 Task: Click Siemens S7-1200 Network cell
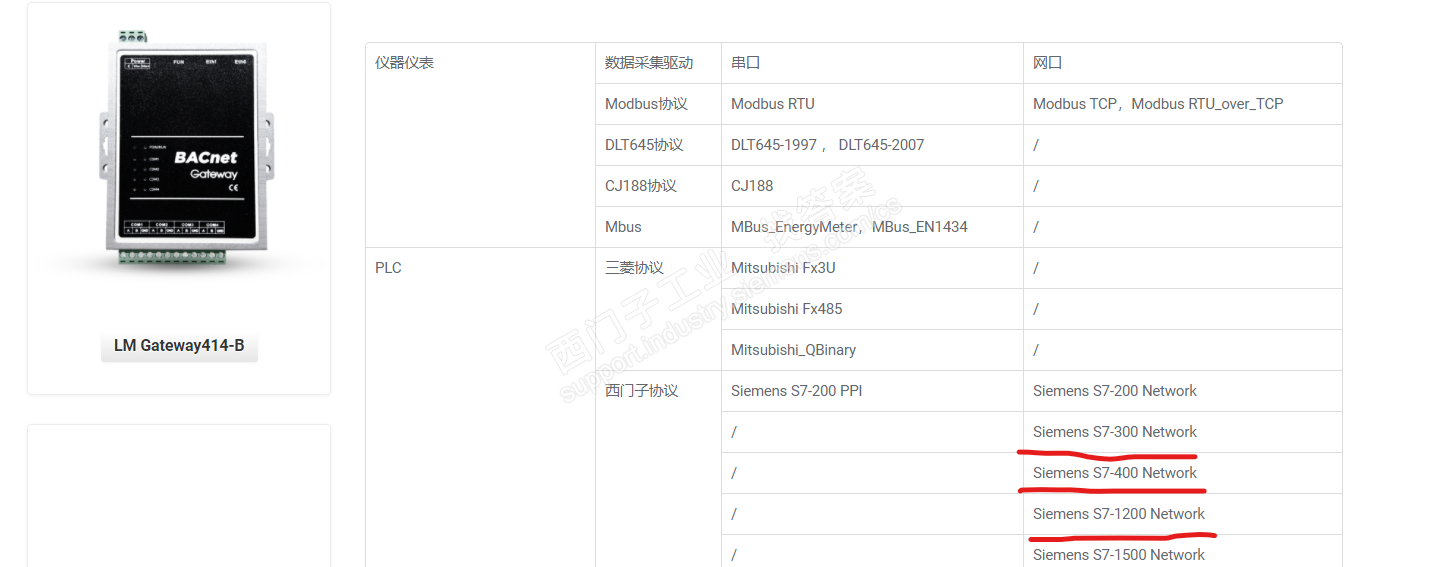[1182, 514]
